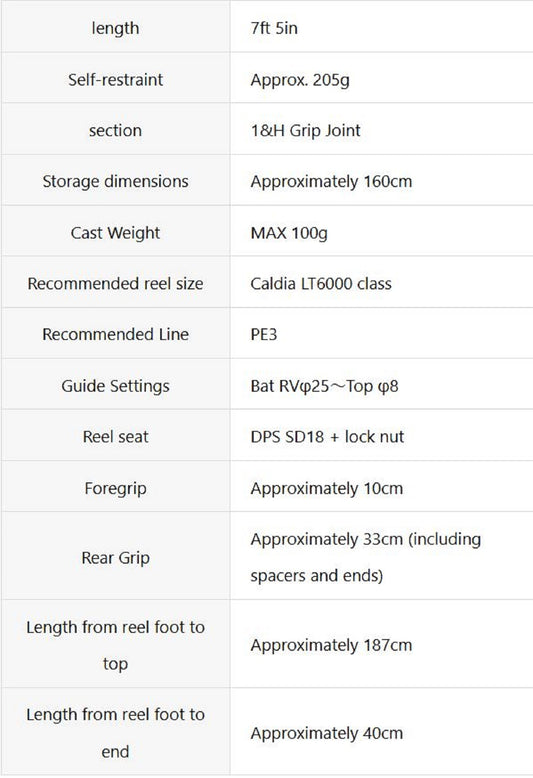Viewport: 533px width, 778px height.
Task: Select the 'Approx. 205g' value cell
Action: (382, 79)
